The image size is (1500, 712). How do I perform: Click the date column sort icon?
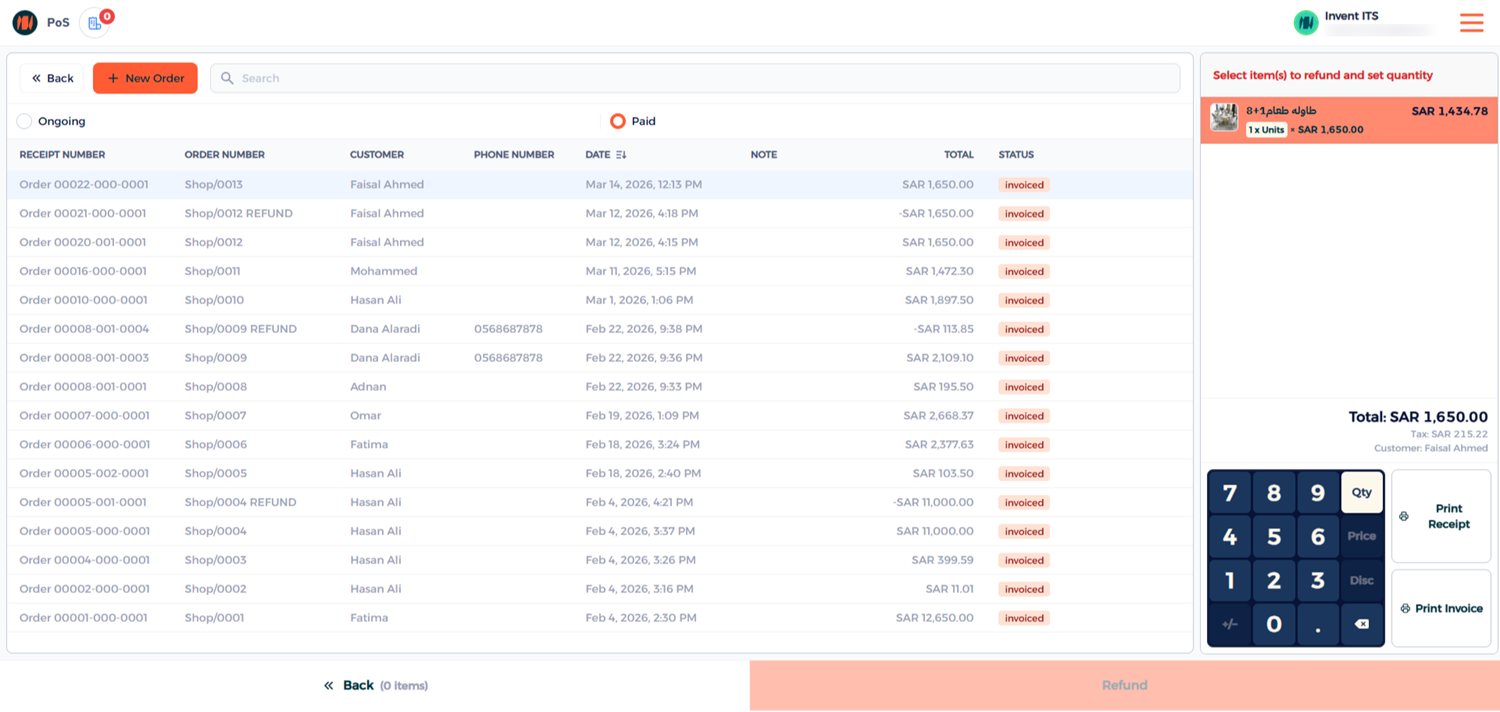point(621,155)
